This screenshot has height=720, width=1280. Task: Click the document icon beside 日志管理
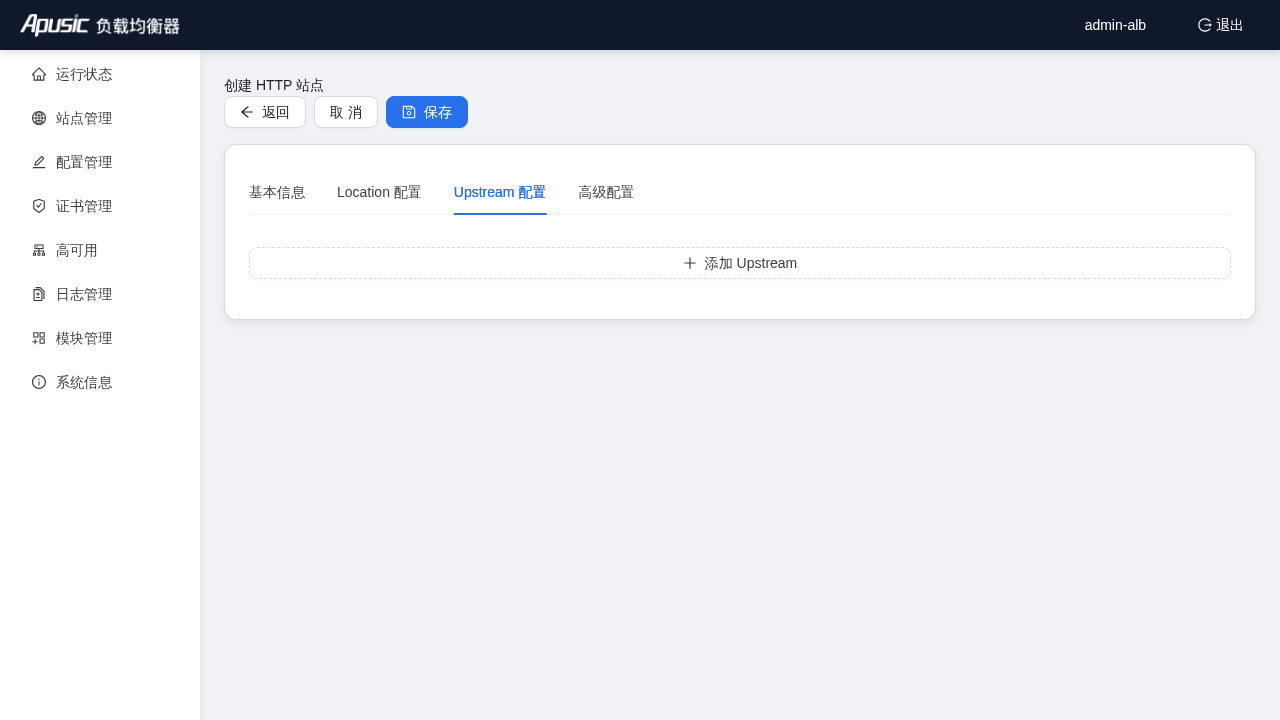click(x=39, y=294)
